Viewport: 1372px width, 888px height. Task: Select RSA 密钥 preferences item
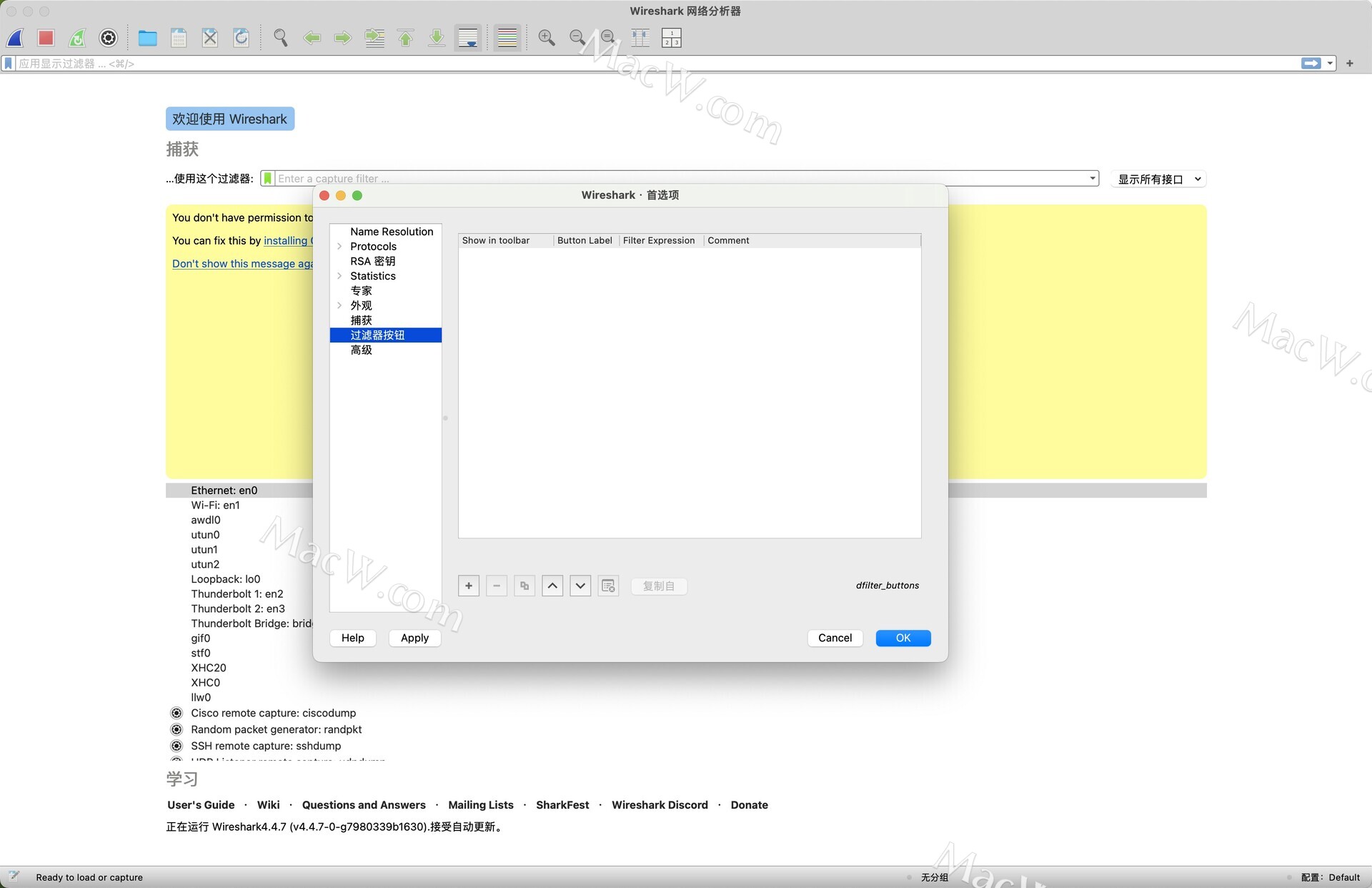372,261
